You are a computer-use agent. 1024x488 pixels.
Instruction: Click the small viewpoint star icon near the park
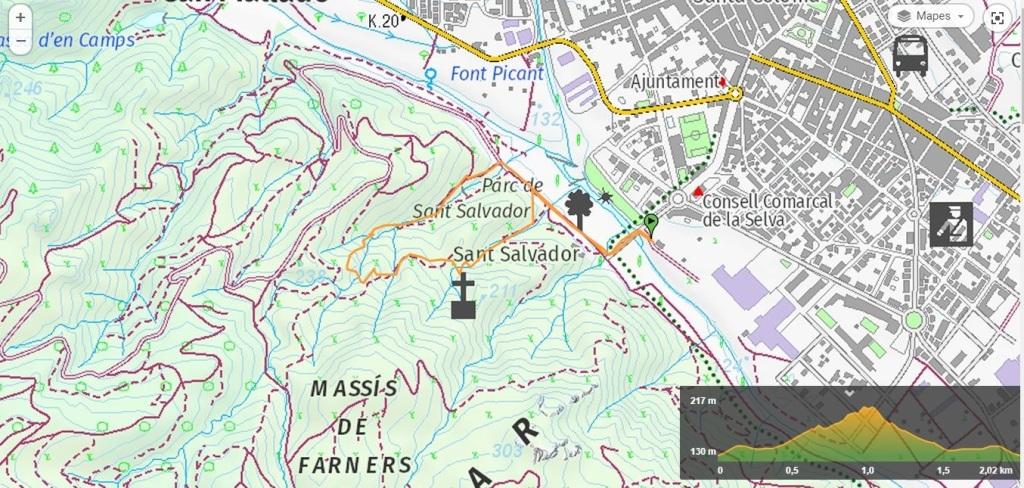[x=605, y=196]
